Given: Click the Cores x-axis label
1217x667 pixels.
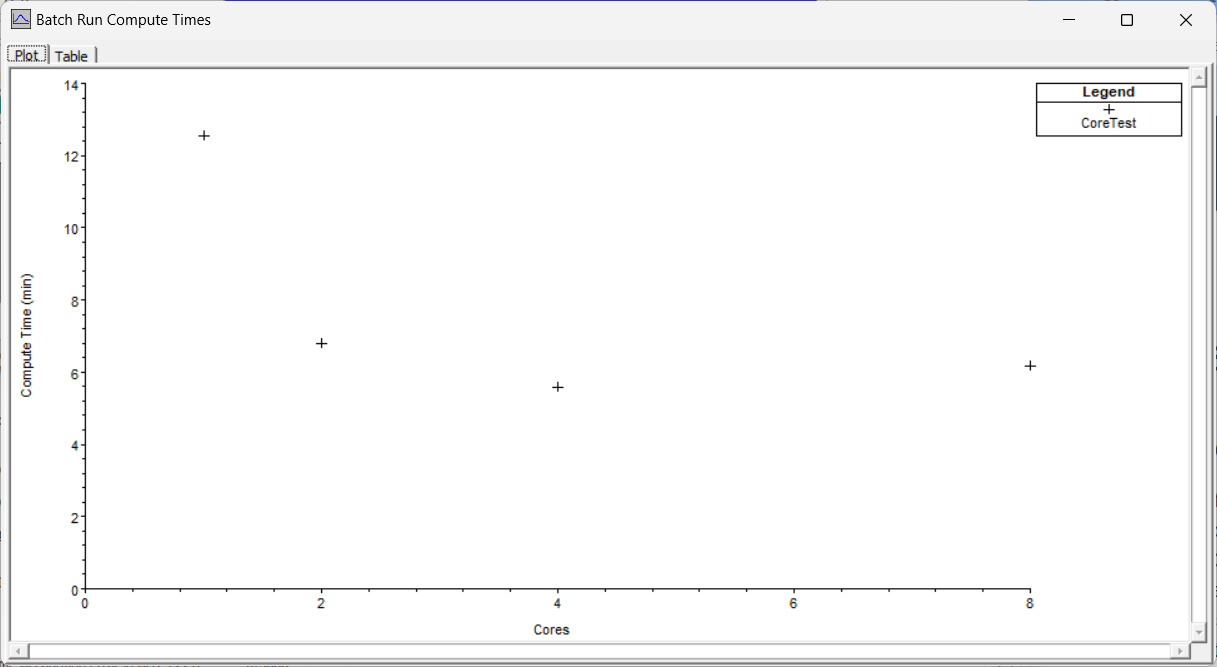Looking at the screenshot, I should (x=551, y=630).
